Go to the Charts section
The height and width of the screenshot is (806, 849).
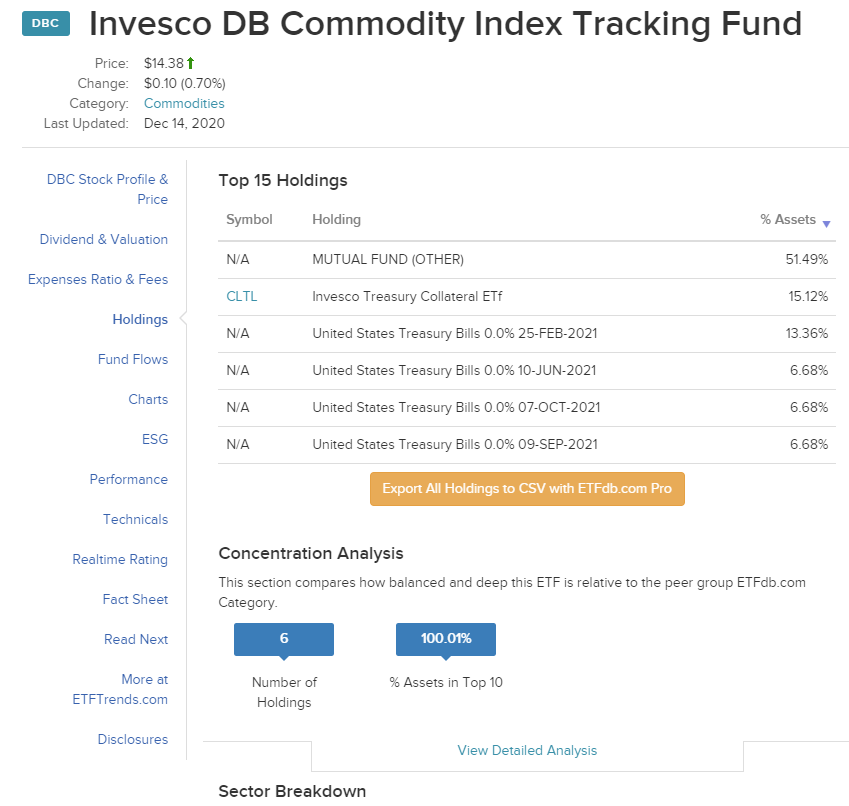pos(148,400)
